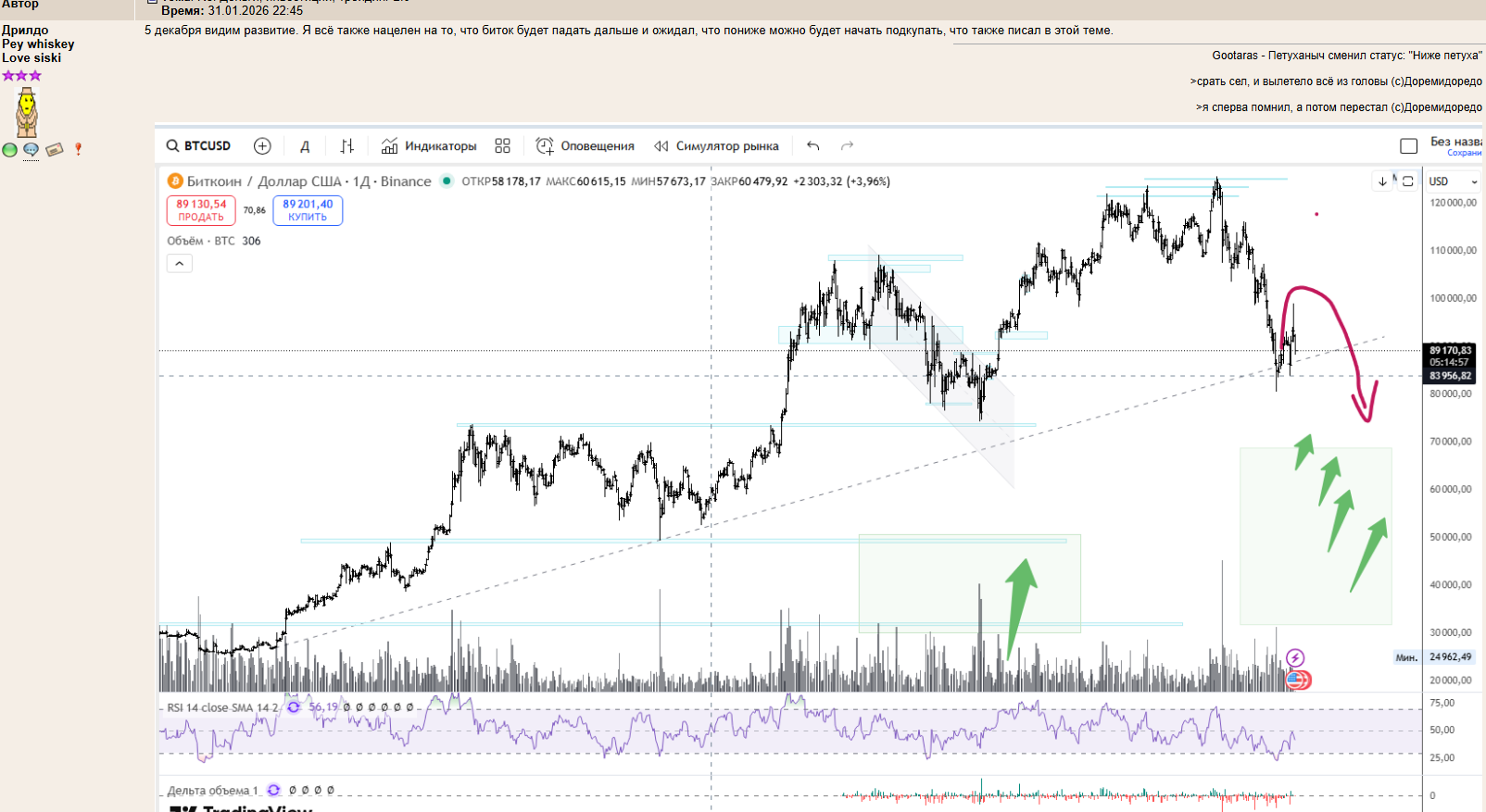Redo the last chart action
This screenshot has height=812, width=1486.
coord(847,146)
